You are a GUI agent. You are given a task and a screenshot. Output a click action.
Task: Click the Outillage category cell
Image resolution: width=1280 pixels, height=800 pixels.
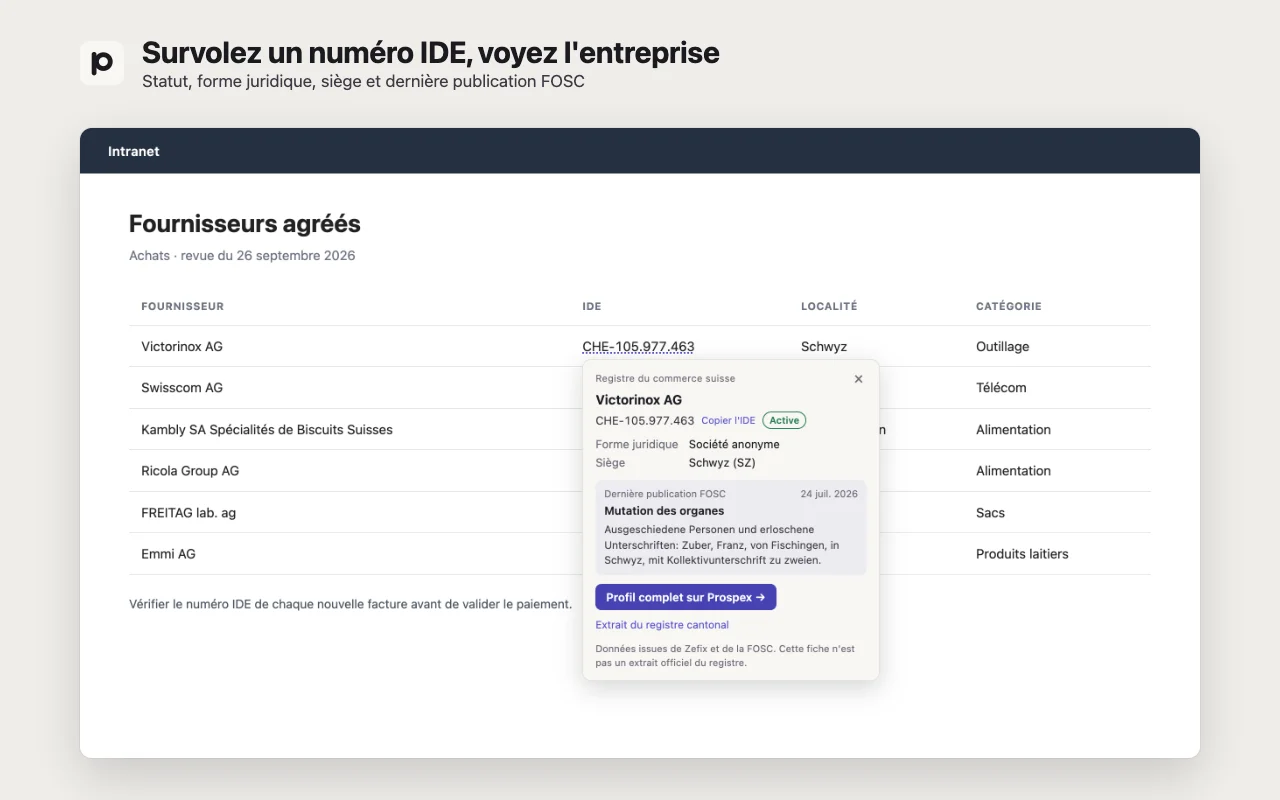(x=1003, y=347)
